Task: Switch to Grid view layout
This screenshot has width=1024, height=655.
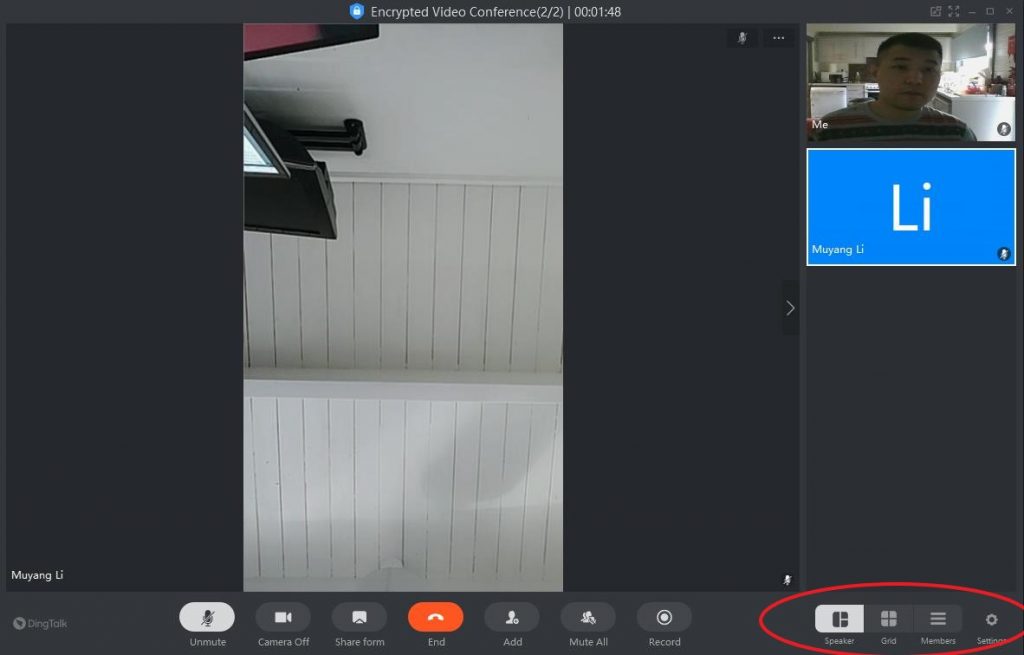Action: coord(888,619)
